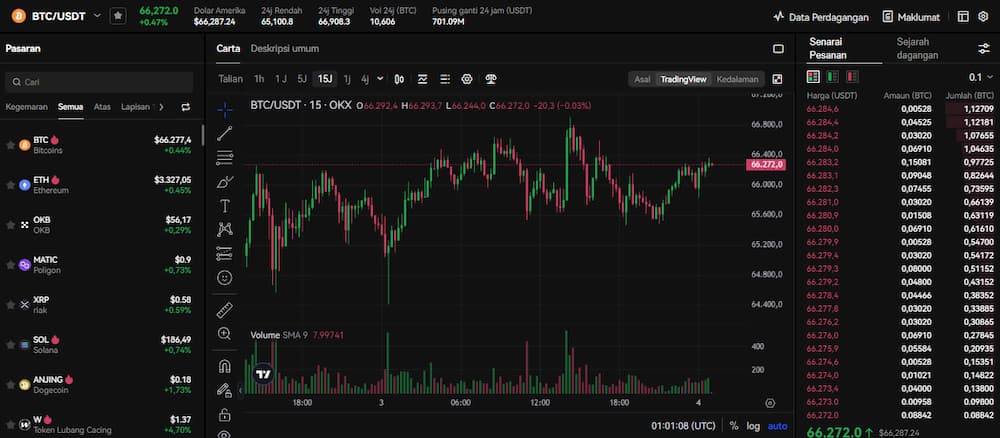Open the layout customization icon
Image resolution: width=1000 pixels, height=438 pixels.
coord(963,17)
